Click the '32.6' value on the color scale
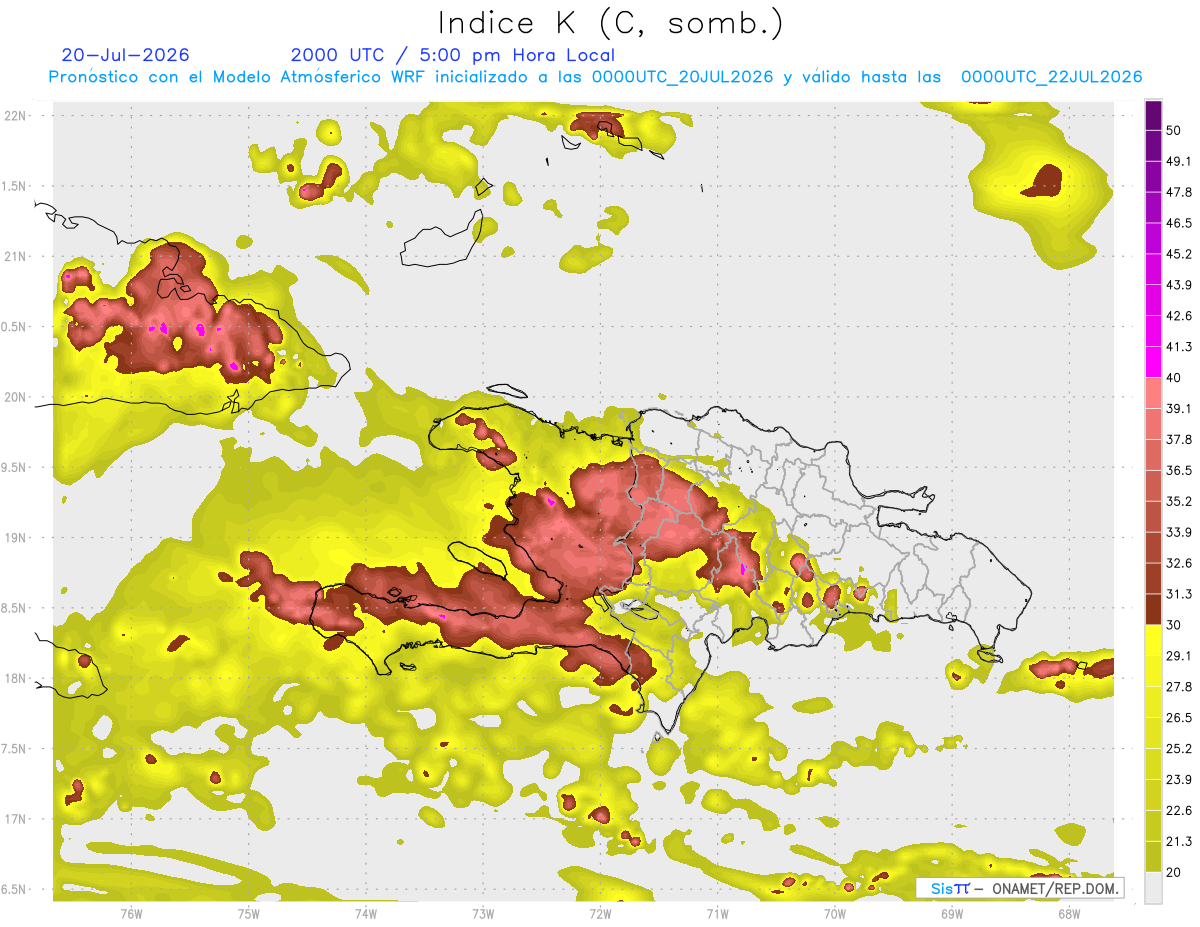Screen dimensions: 1200x927 point(1179,563)
